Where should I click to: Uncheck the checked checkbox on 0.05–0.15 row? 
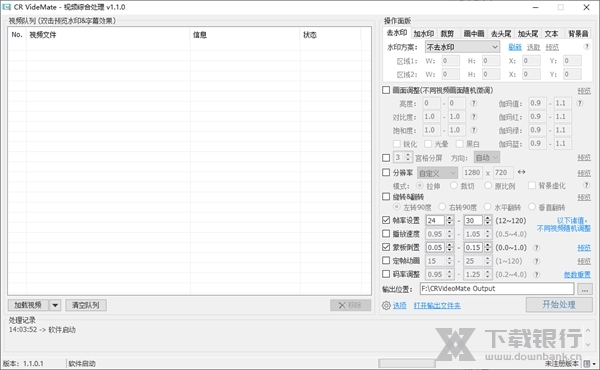pos(386,247)
